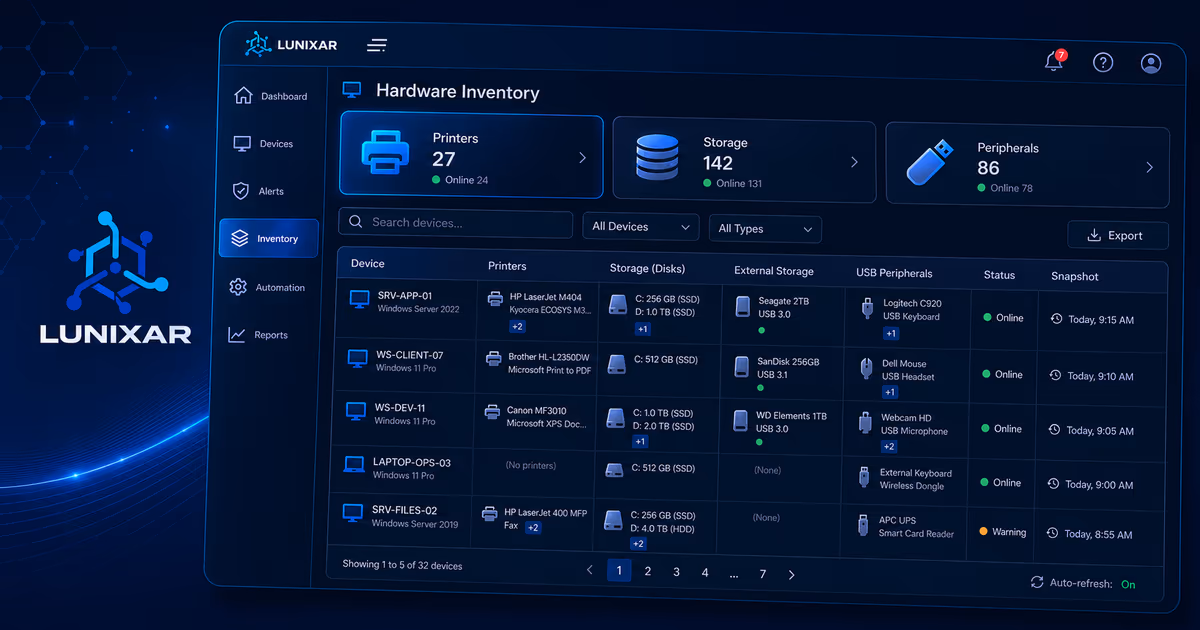Viewport: 1200px width, 630px height.
Task: Click the printer icon for HP LaserJet 400 MFP
Action: click(489, 514)
